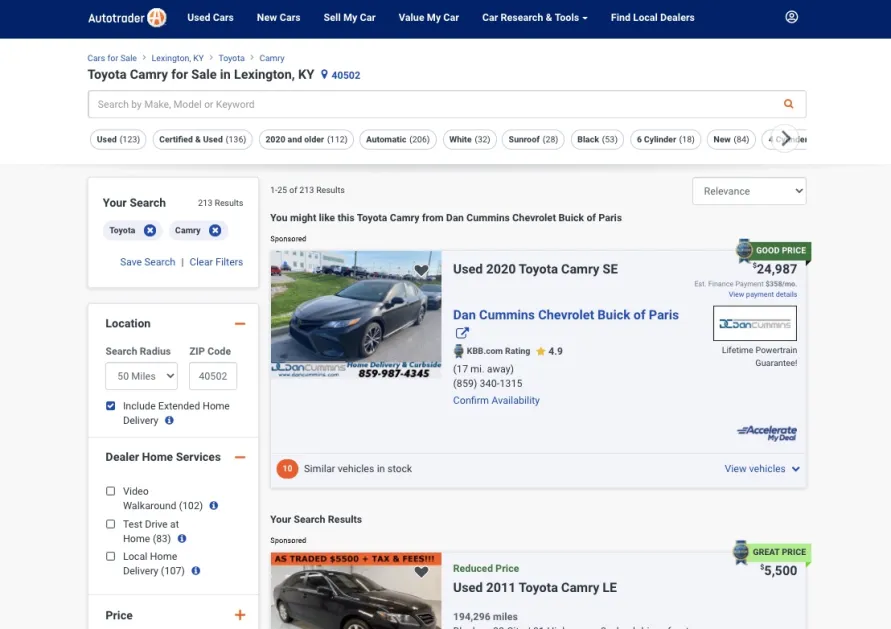
Task: Click Clear Filters link
Action: [216, 262]
